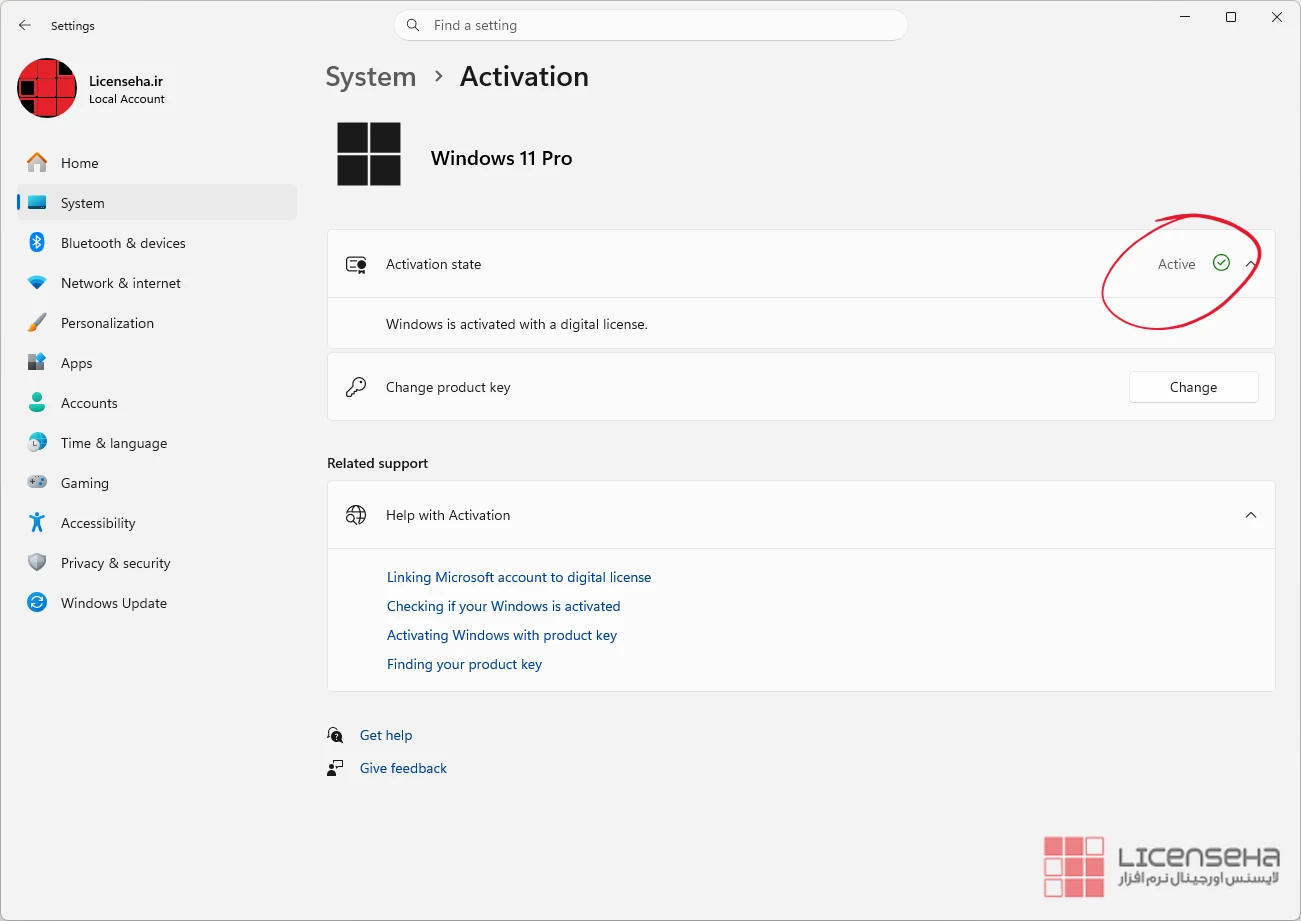Click the Accounts person icon
1301x921 pixels.
click(37, 403)
